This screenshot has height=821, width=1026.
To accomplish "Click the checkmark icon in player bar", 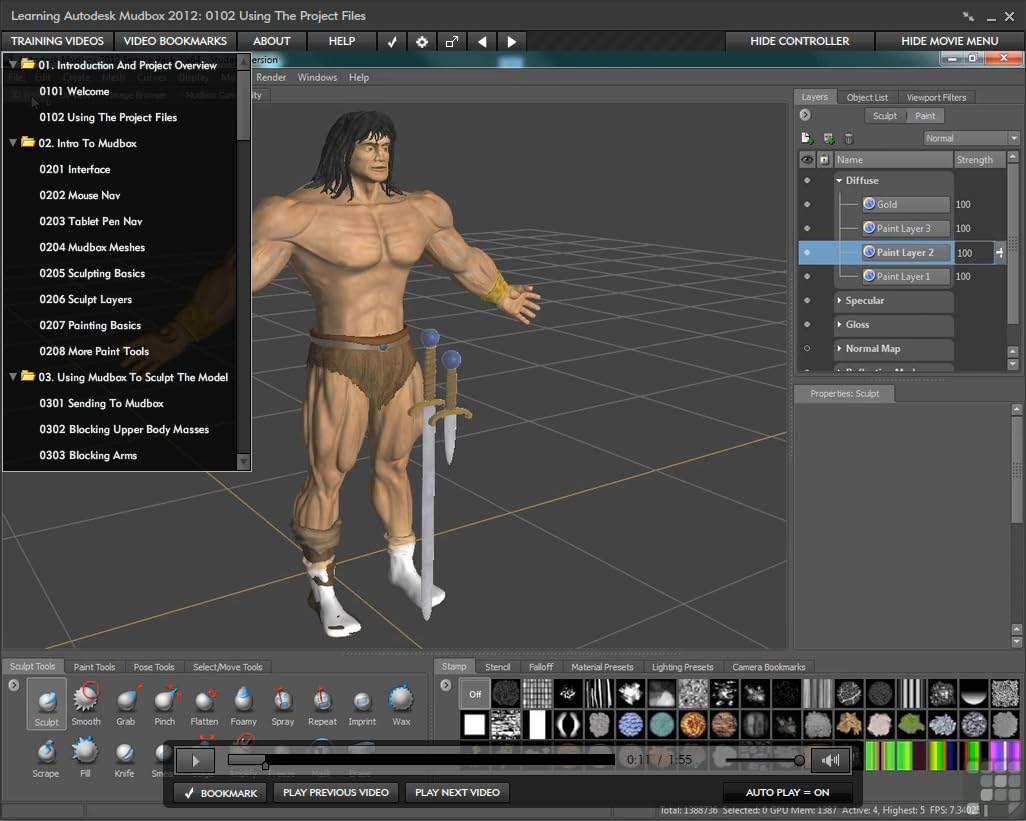I will pos(392,41).
